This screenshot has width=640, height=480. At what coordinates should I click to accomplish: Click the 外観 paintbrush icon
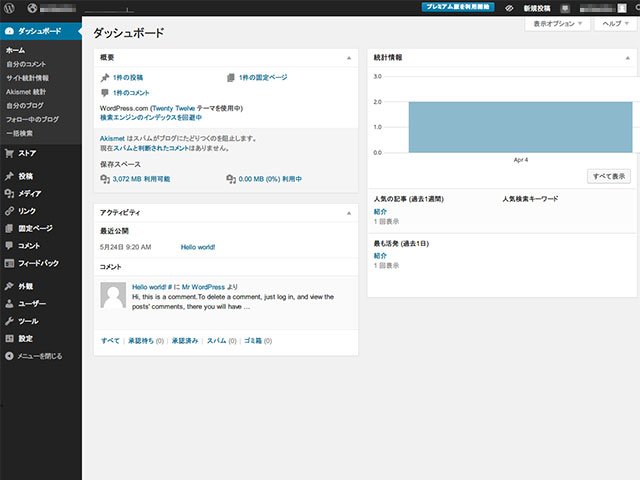pyautogui.click(x=9, y=286)
